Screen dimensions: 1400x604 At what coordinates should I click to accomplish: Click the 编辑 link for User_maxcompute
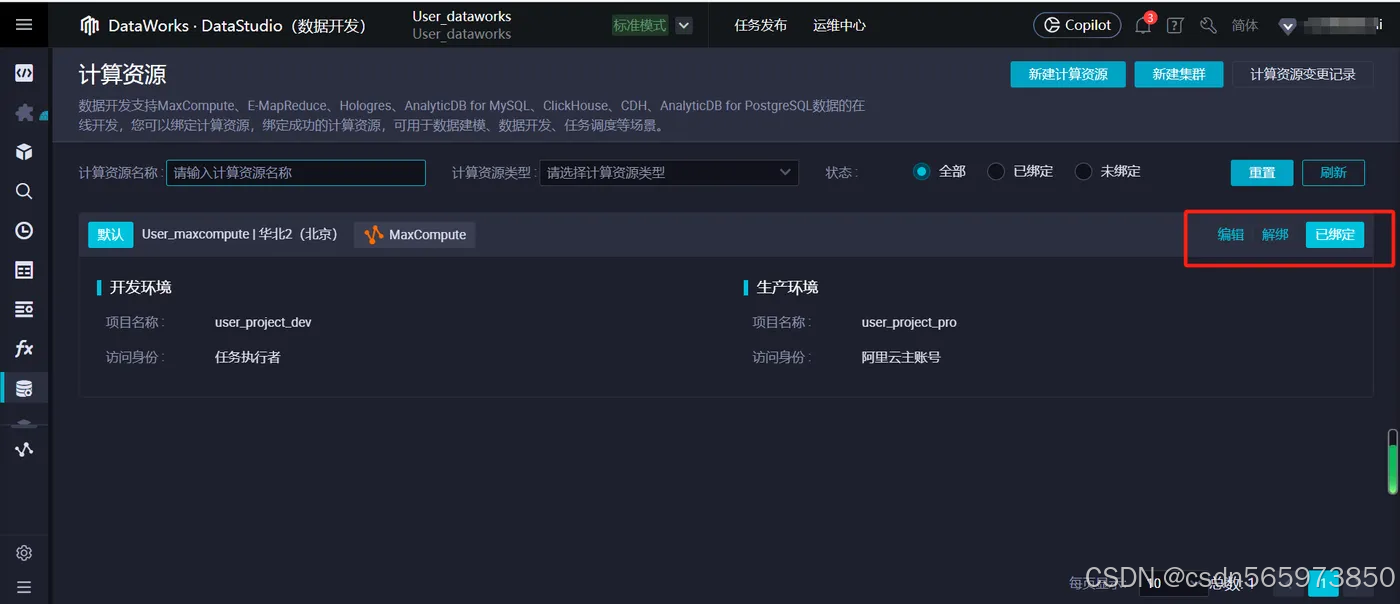click(x=1231, y=235)
